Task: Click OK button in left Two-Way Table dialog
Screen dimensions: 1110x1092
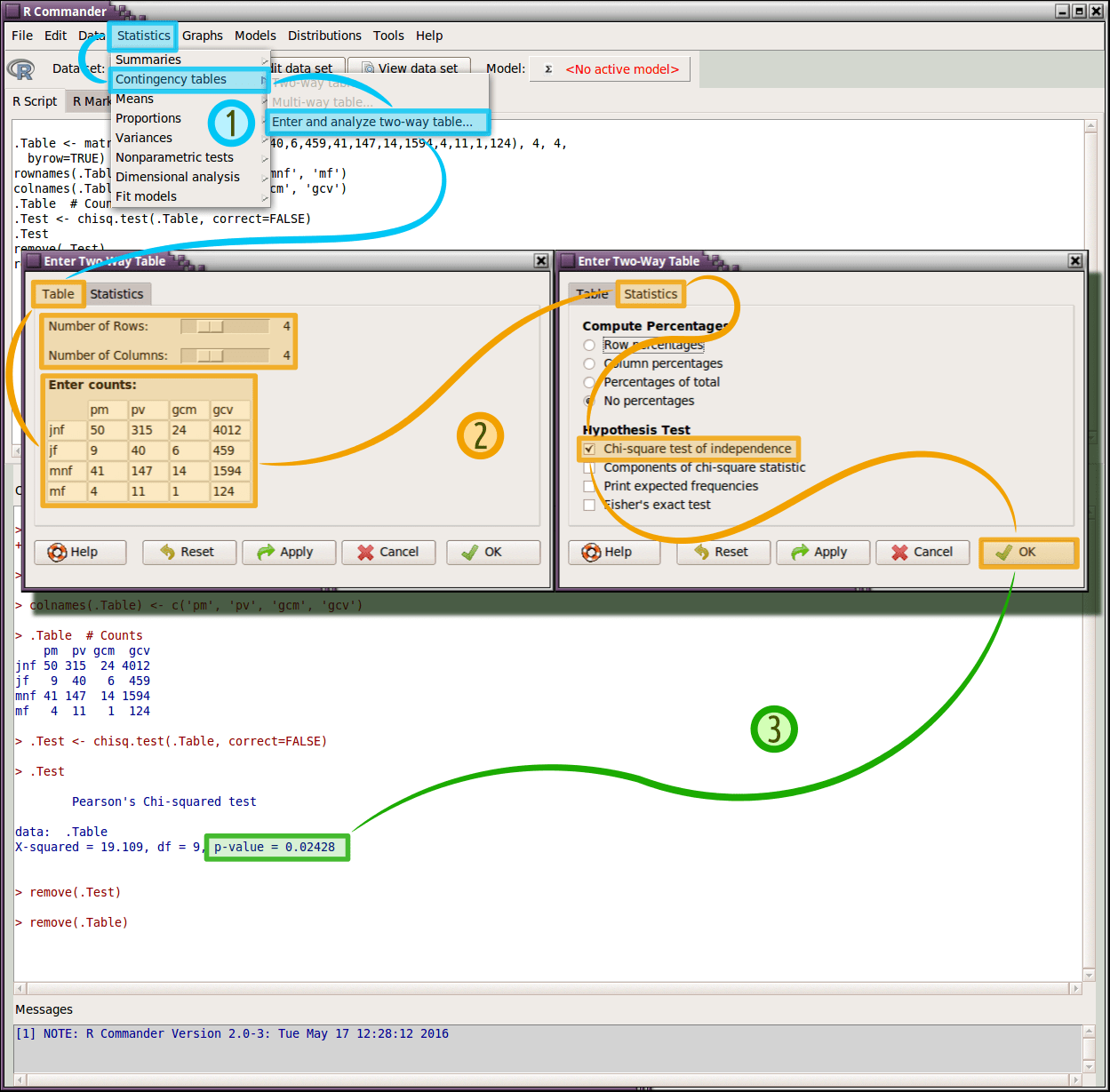Action: coord(493,552)
